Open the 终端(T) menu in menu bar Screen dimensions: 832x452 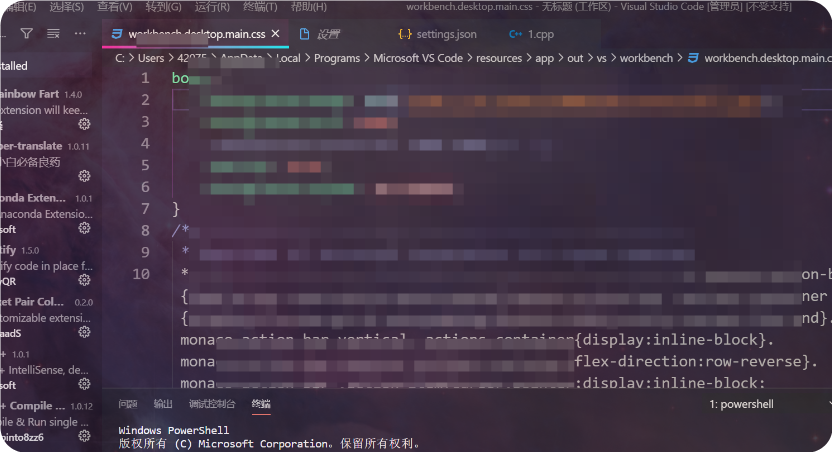[262, 6]
